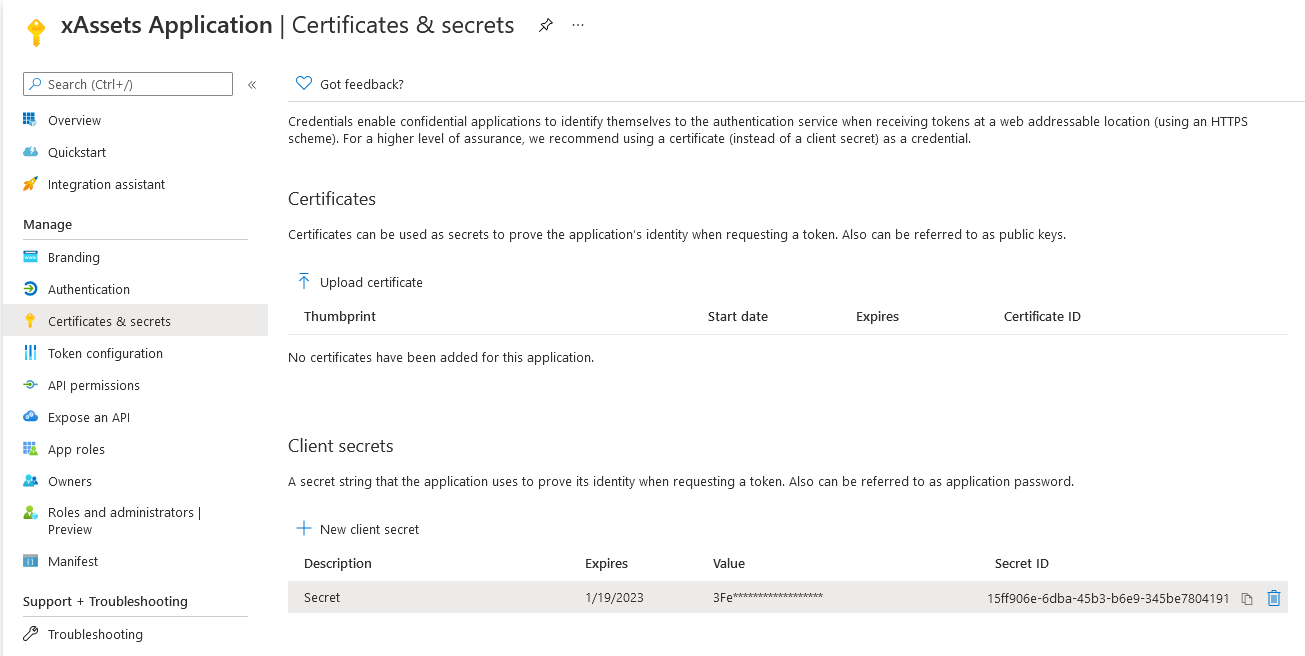The width and height of the screenshot is (1305, 656).
Task: Click the Owners people icon
Action: pyautogui.click(x=31, y=481)
